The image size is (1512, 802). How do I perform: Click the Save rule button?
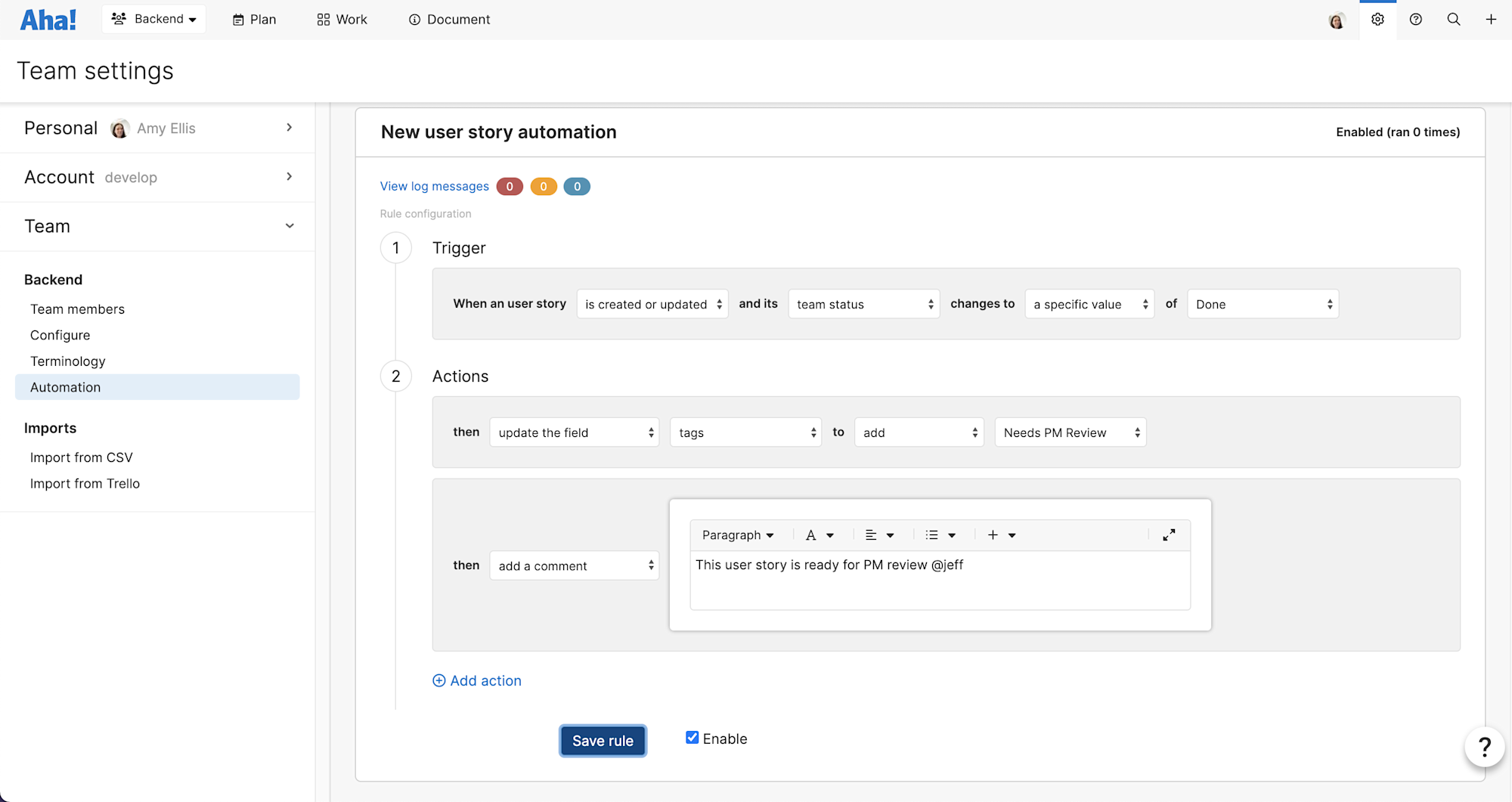pyautogui.click(x=603, y=740)
